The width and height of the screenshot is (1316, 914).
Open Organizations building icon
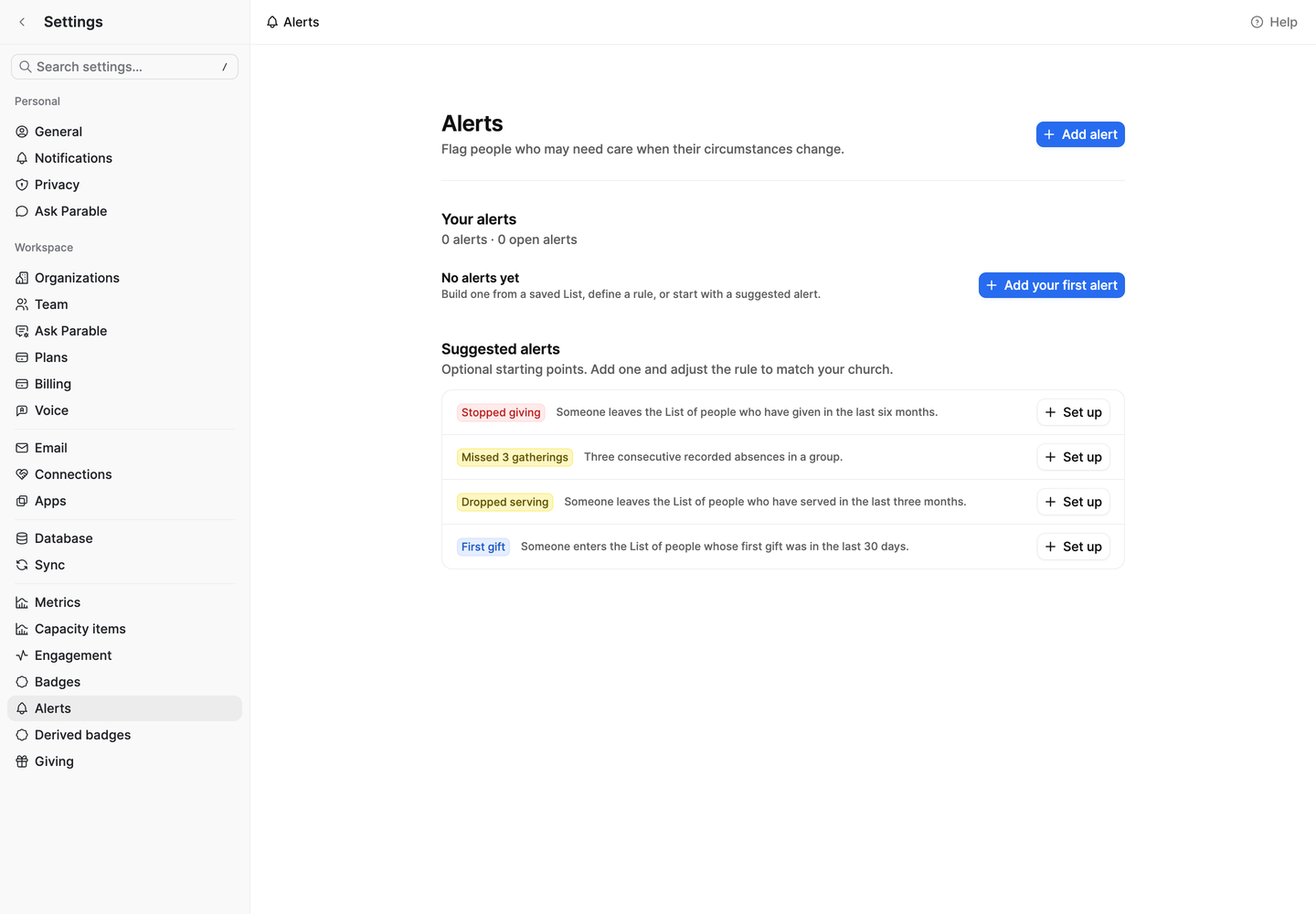click(x=22, y=278)
